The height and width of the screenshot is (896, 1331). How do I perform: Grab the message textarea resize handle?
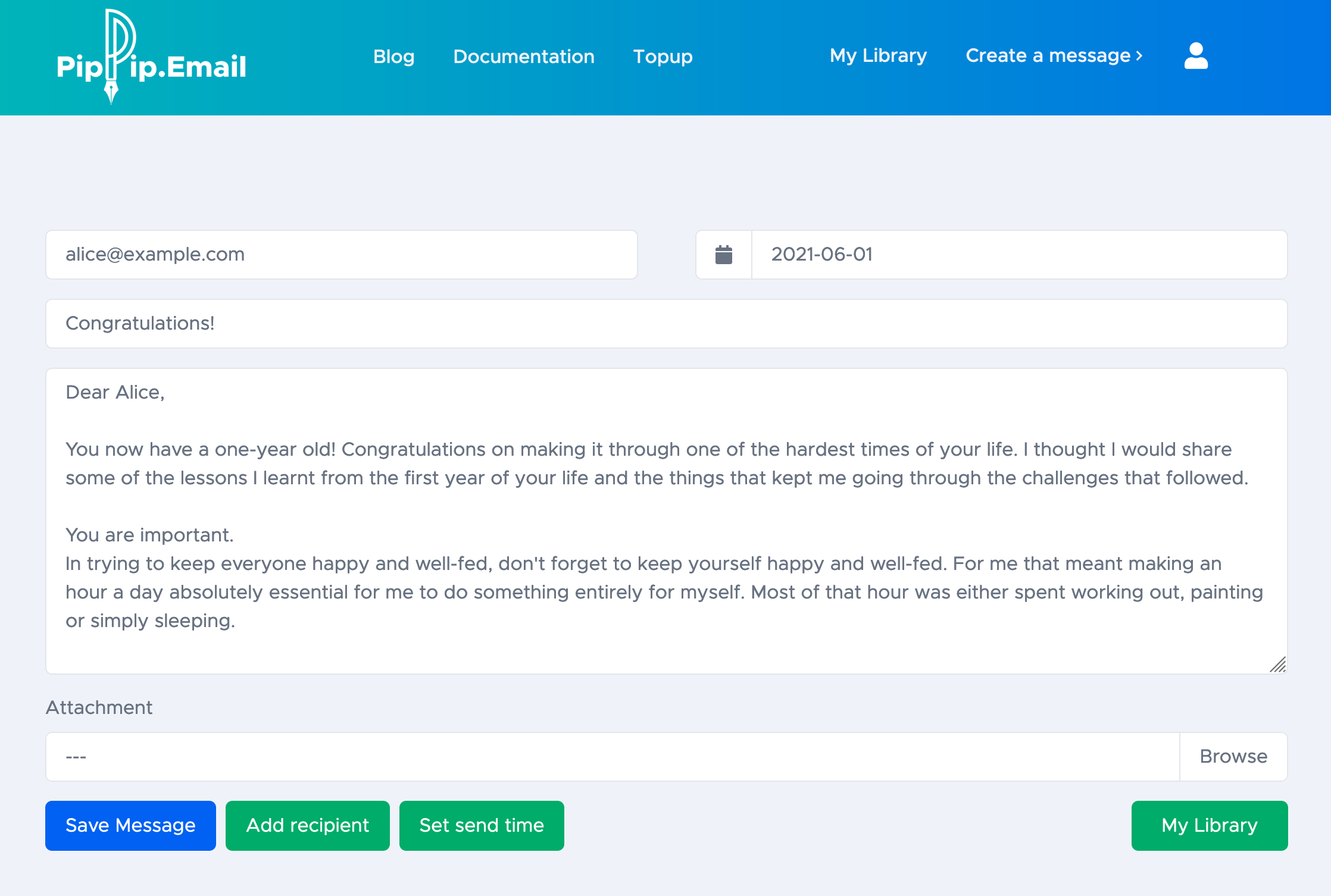[x=1277, y=665]
